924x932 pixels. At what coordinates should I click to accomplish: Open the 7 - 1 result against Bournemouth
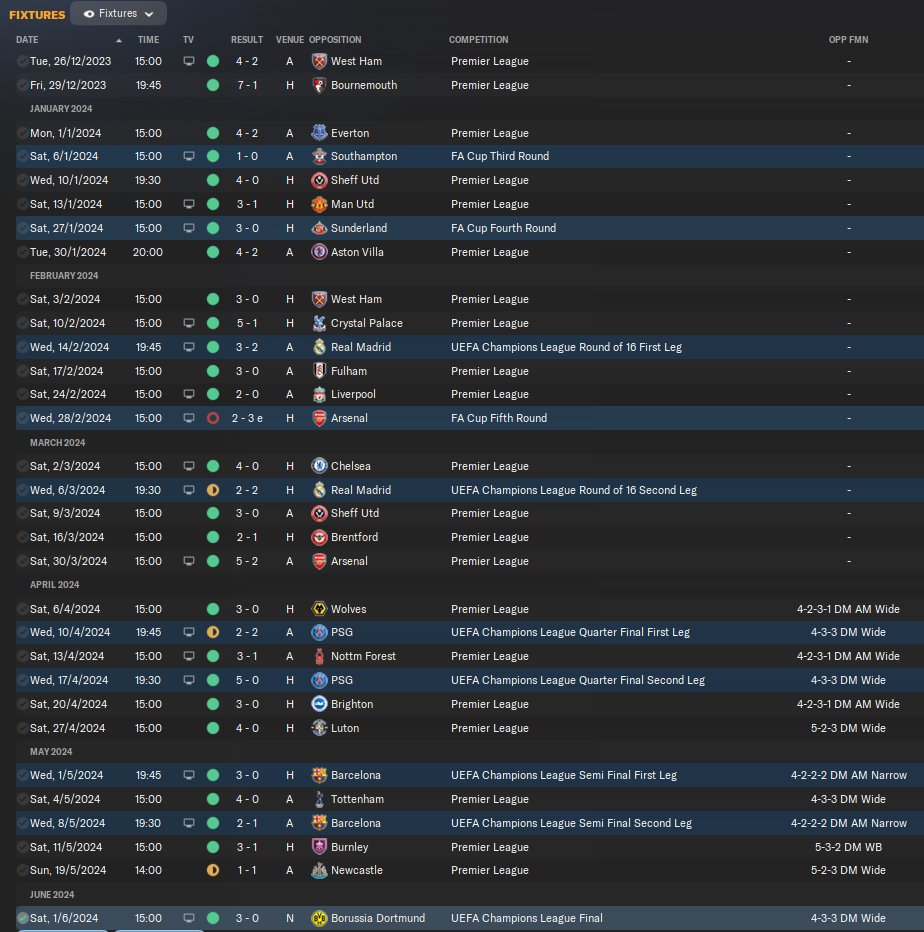[x=247, y=85]
